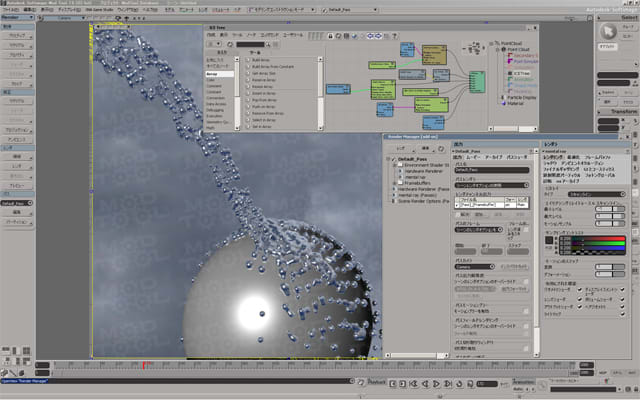Click the Select in Array node icon
The width and height of the screenshot is (640, 400).
[x=248, y=120]
